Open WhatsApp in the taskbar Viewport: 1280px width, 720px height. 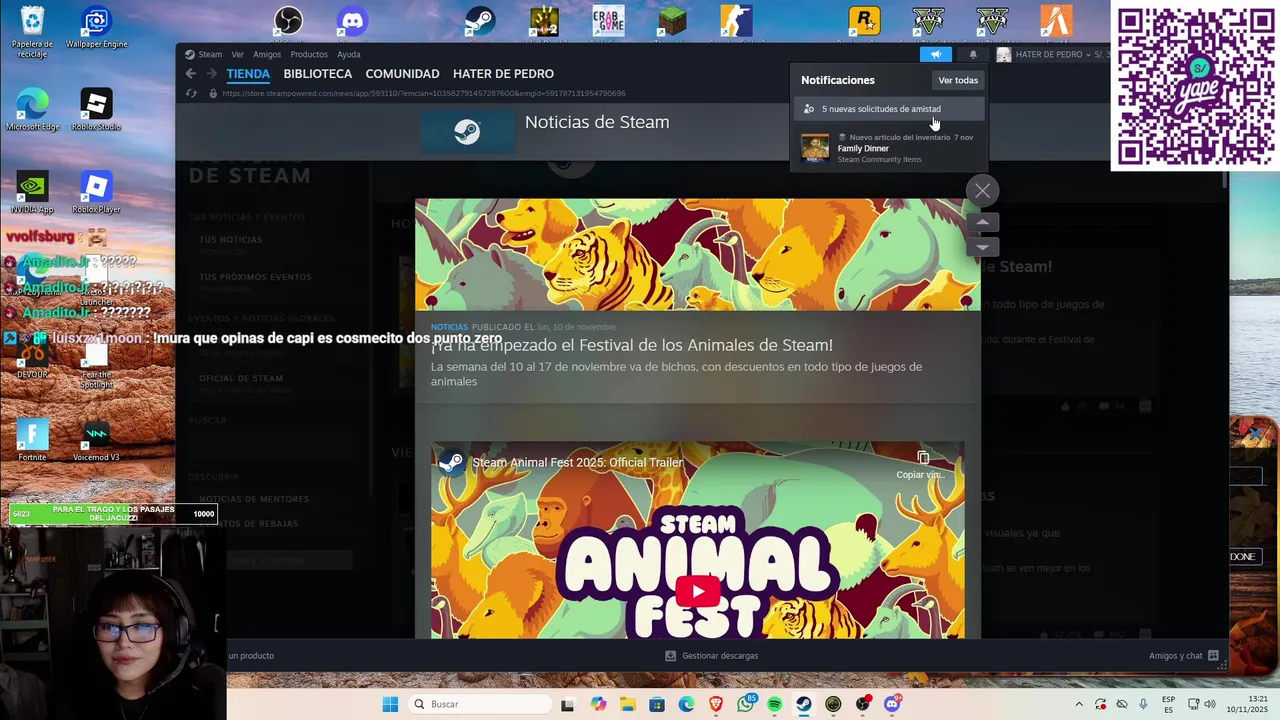[745, 704]
